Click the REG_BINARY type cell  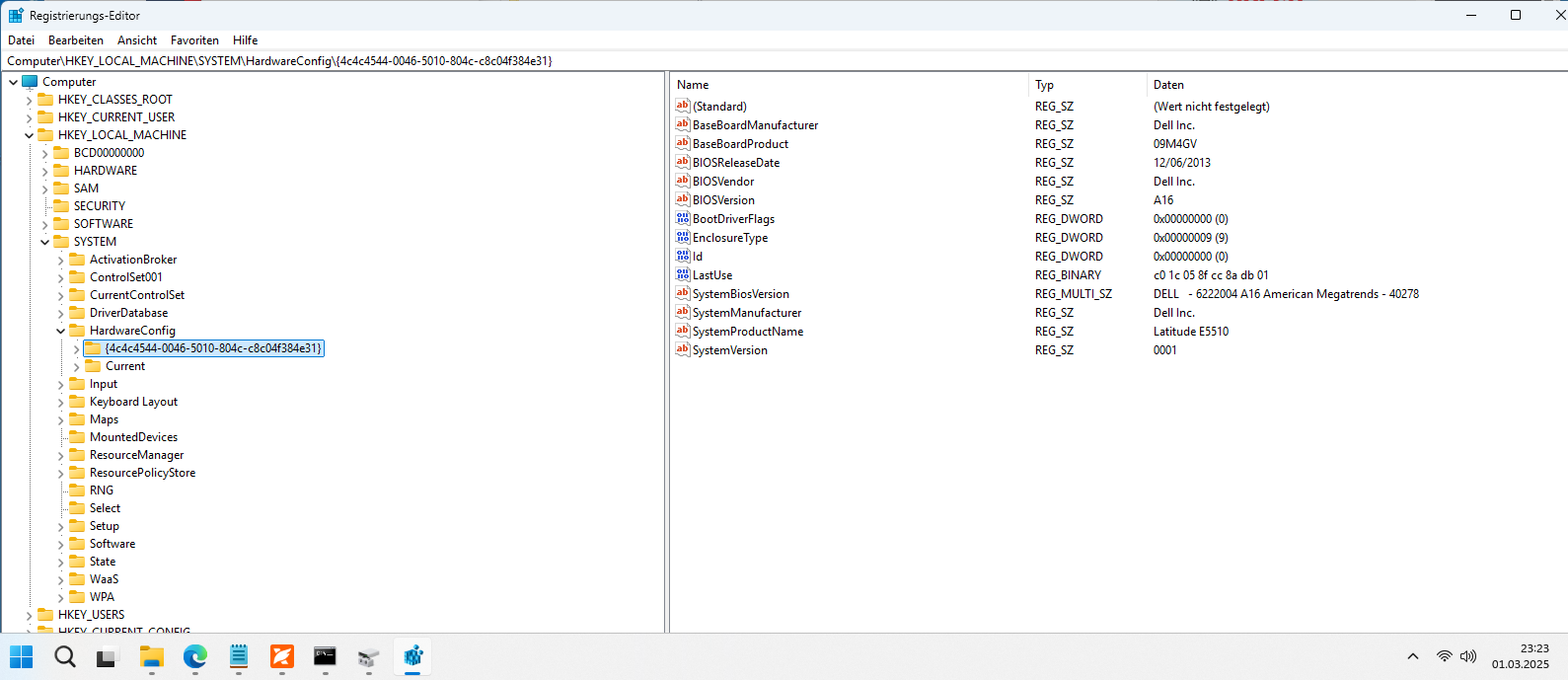pos(1068,275)
